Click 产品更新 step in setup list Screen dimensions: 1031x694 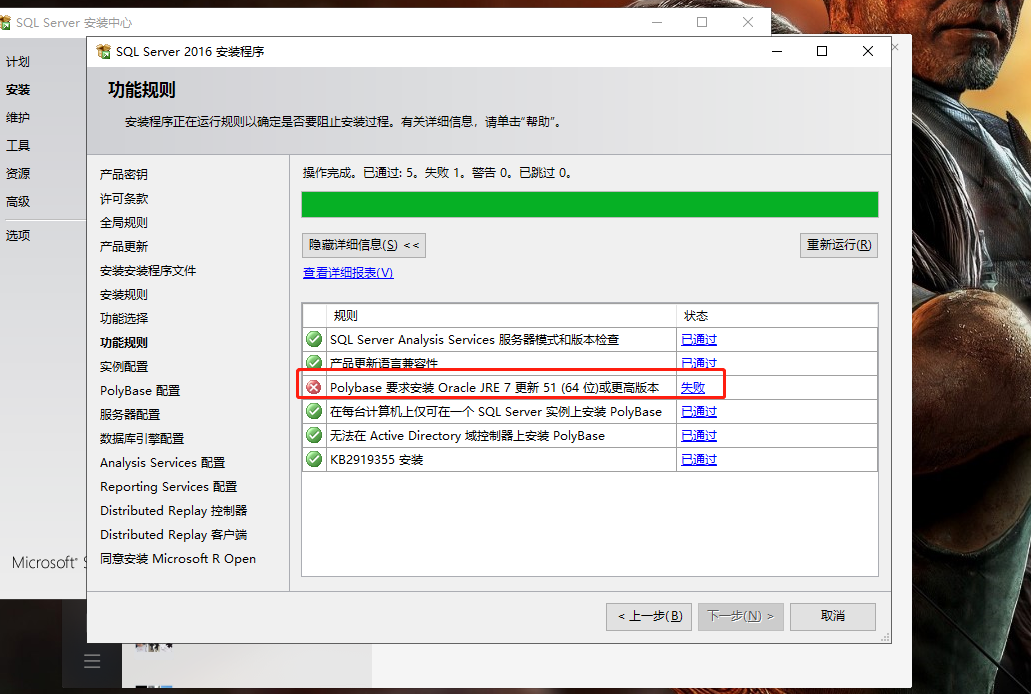tap(124, 247)
